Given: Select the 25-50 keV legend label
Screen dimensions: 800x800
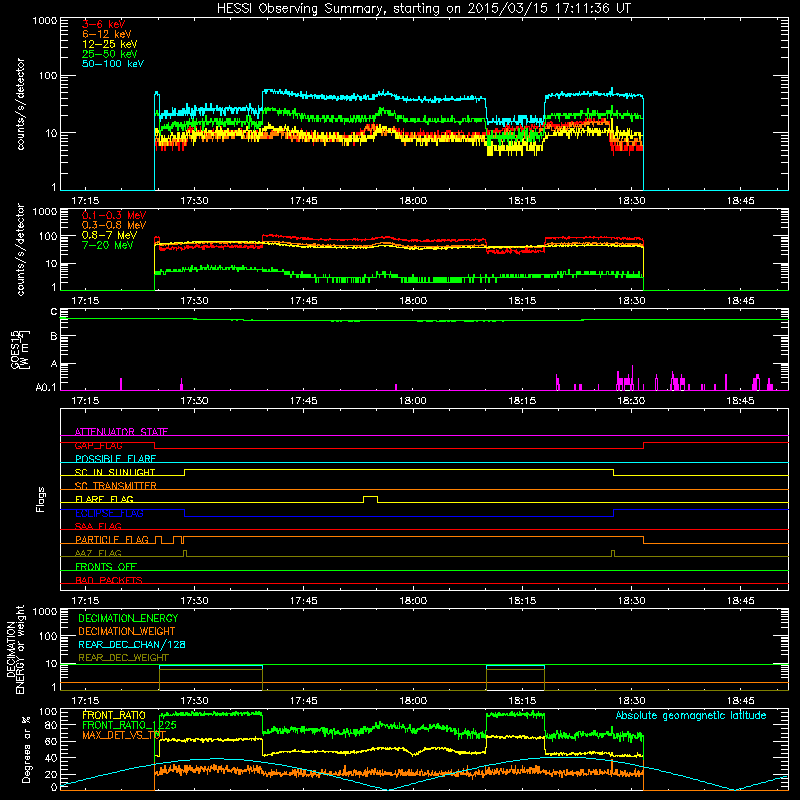Looking at the screenshot, I should [110, 54].
